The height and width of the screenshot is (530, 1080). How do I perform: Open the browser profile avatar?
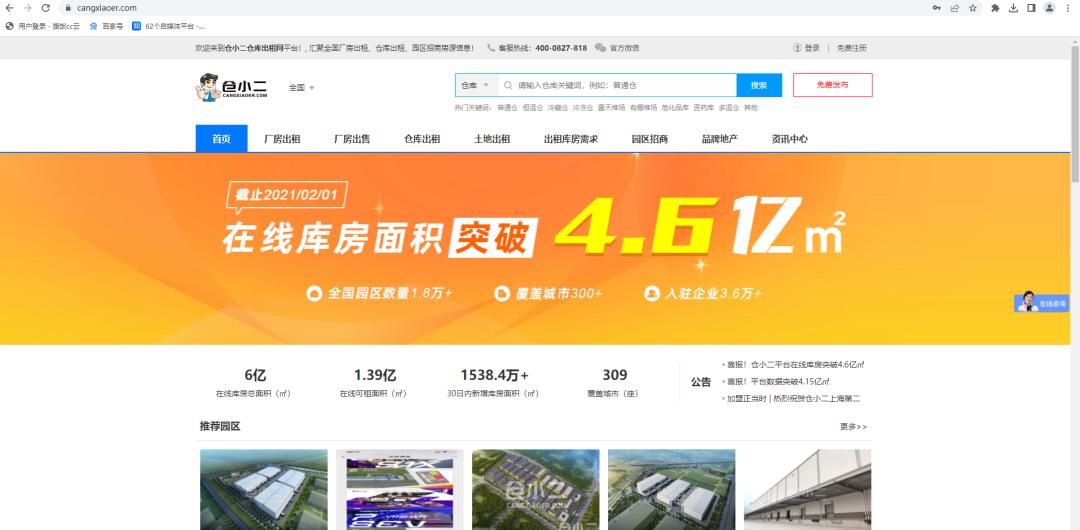point(1049,8)
